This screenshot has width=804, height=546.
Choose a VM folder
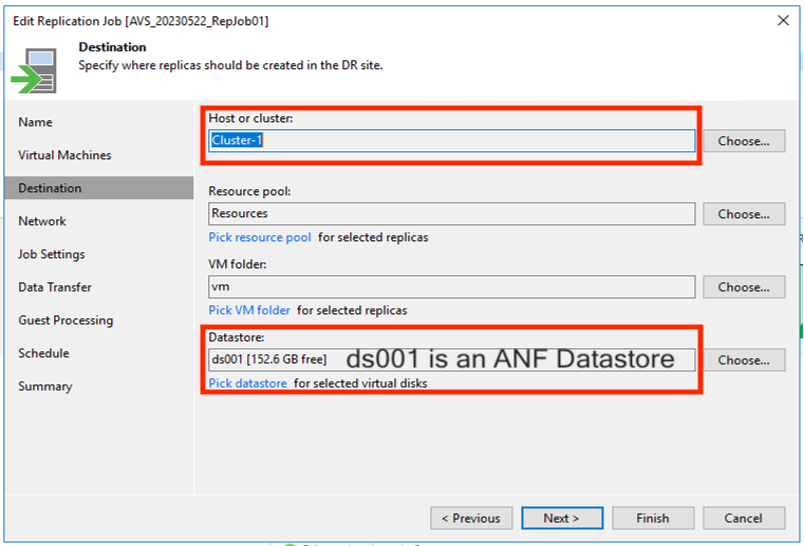point(743,287)
